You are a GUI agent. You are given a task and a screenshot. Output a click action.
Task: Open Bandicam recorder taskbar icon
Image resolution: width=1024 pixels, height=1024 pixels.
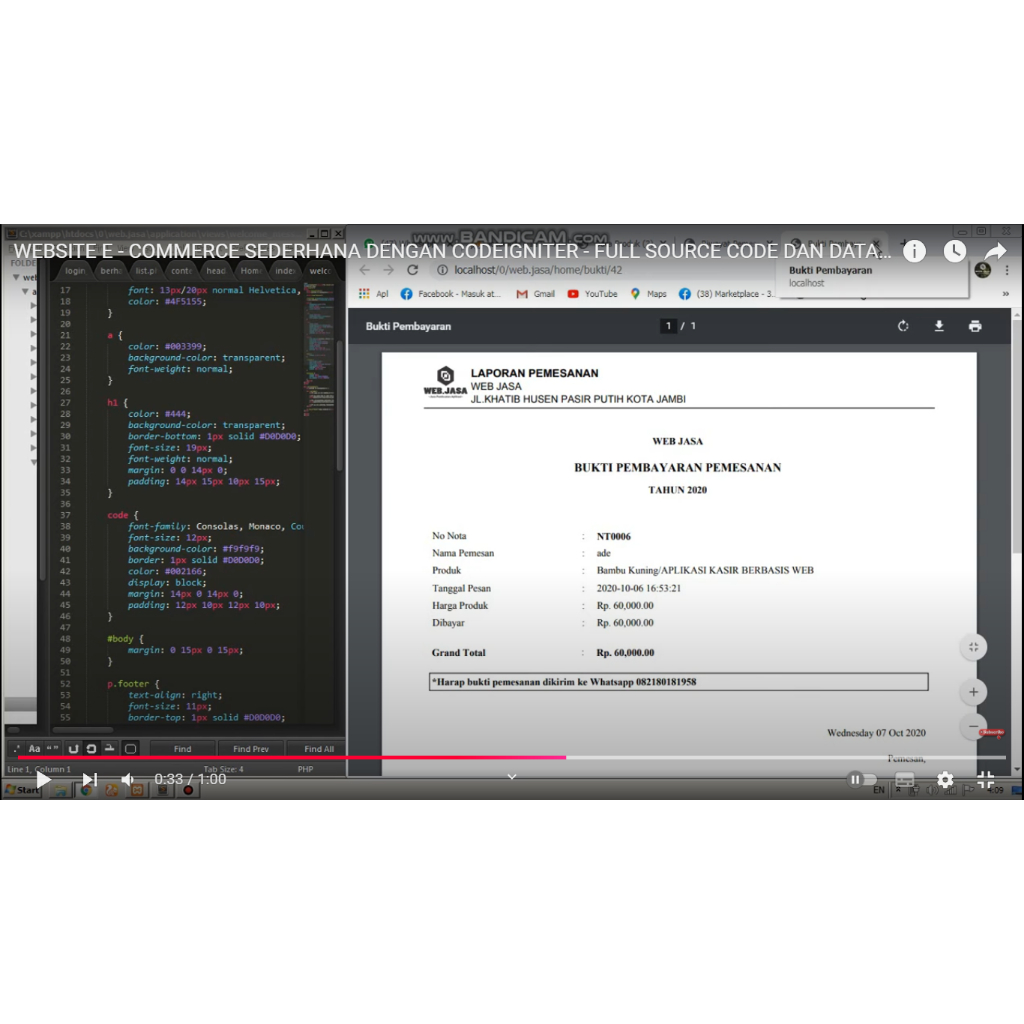coord(188,790)
